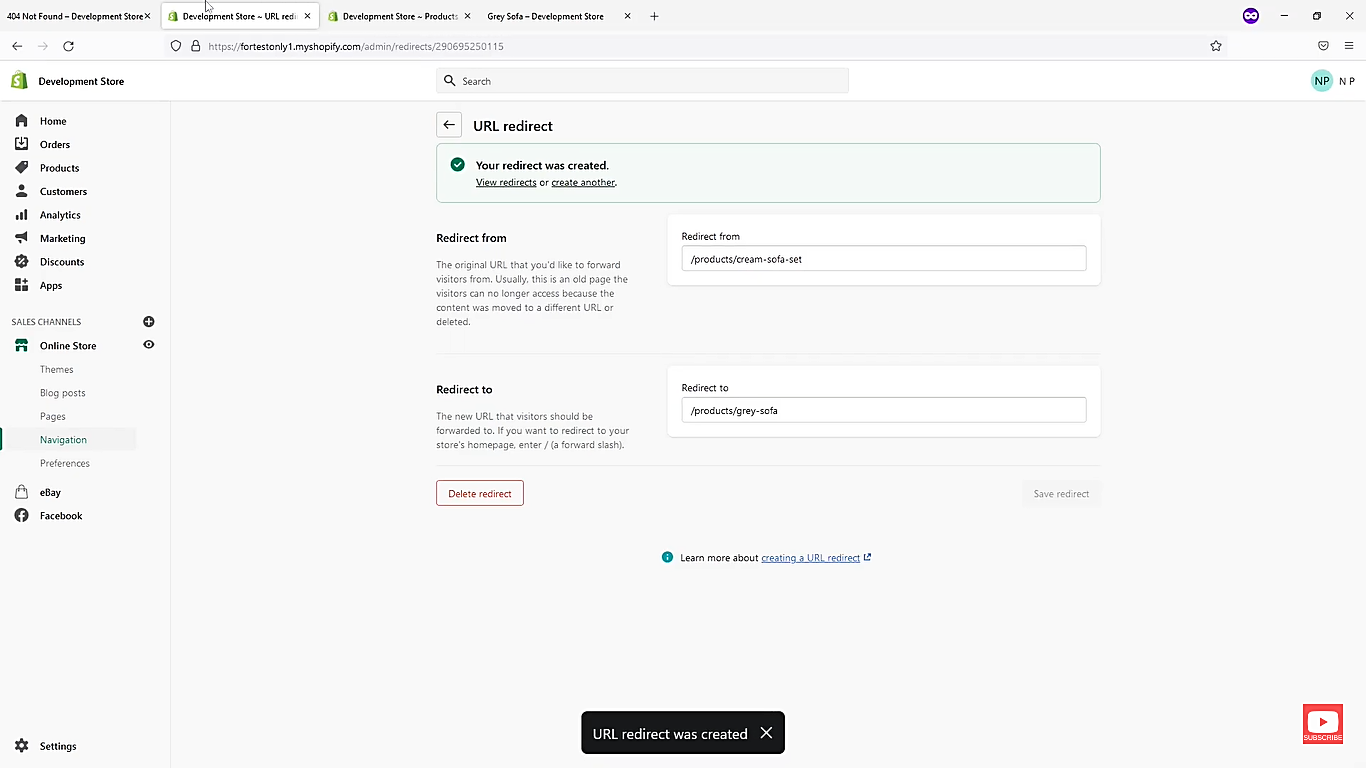This screenshot has width=1366, height=768.
Task: Open Pages subpage
Action: (x=53, y=416)
